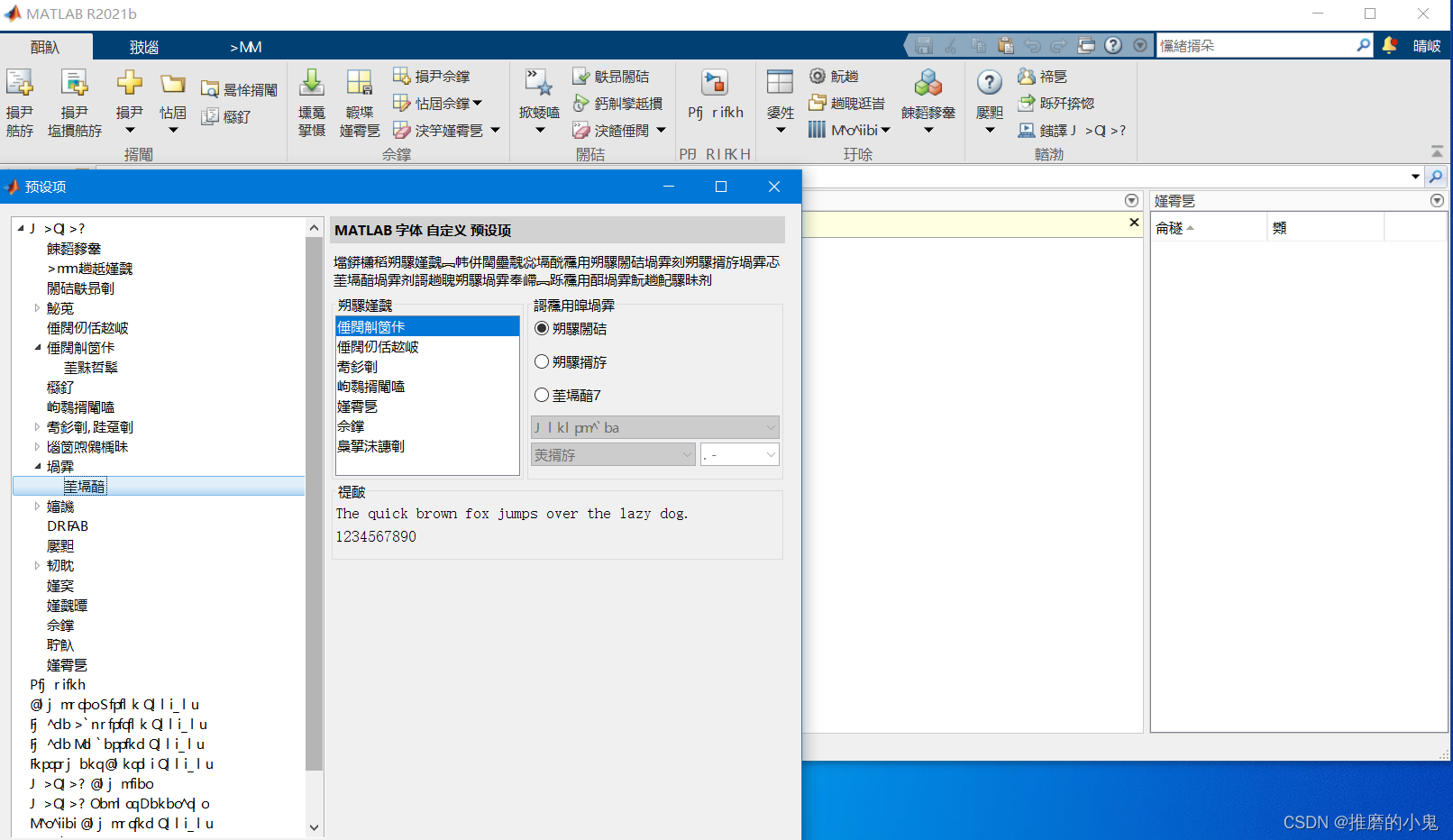Click the Save icon in quick access toolbar
The height and width of the screenshot is (840, 1453).
click(x=923, y=45)
